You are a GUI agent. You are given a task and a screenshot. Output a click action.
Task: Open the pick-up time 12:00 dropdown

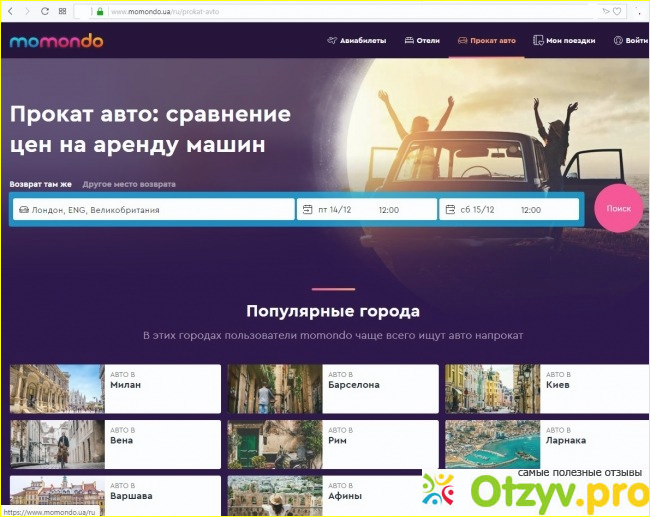(389, 210)
